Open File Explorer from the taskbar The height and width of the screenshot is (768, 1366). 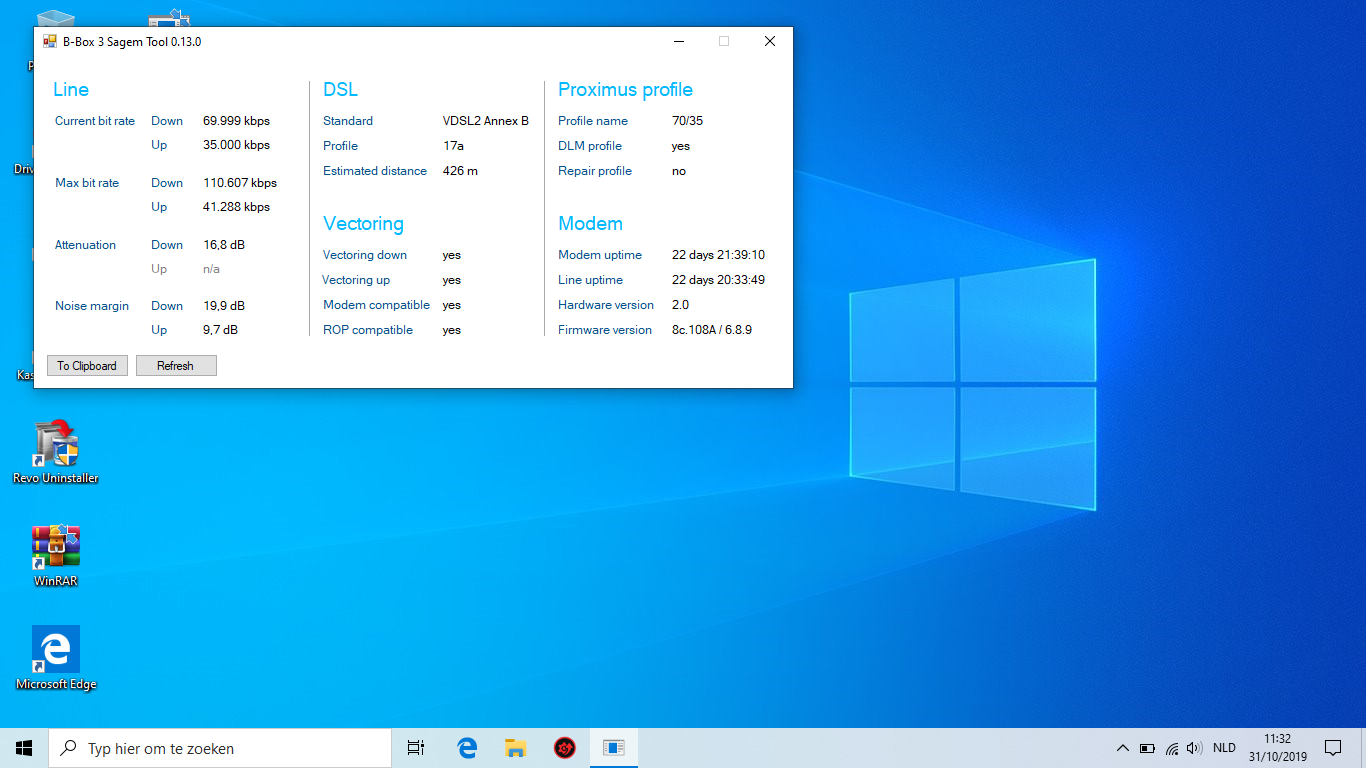pyautogui.click(x=516, y=748)
